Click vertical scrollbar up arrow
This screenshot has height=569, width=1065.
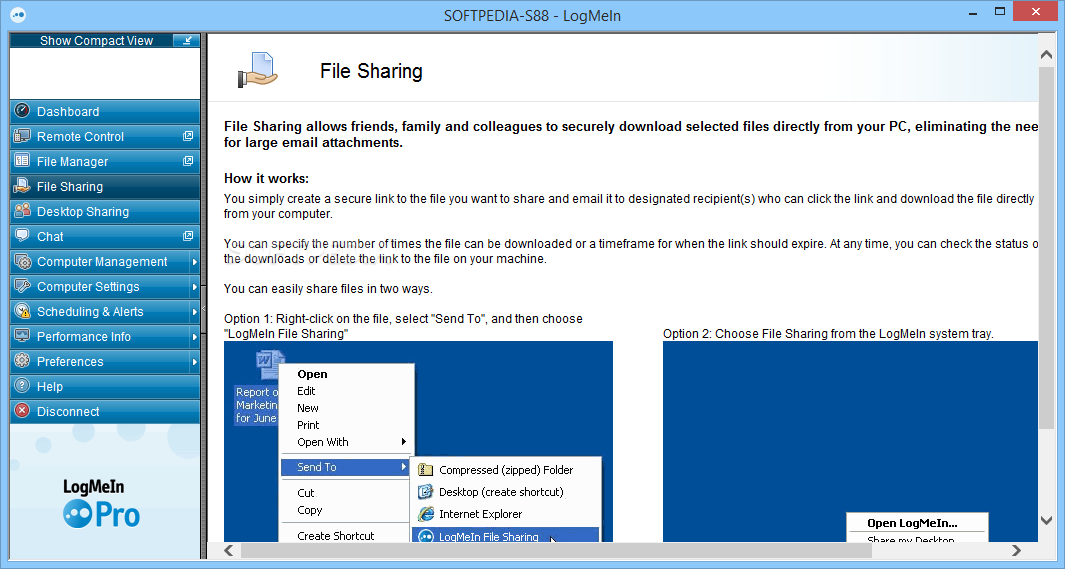1046,54
